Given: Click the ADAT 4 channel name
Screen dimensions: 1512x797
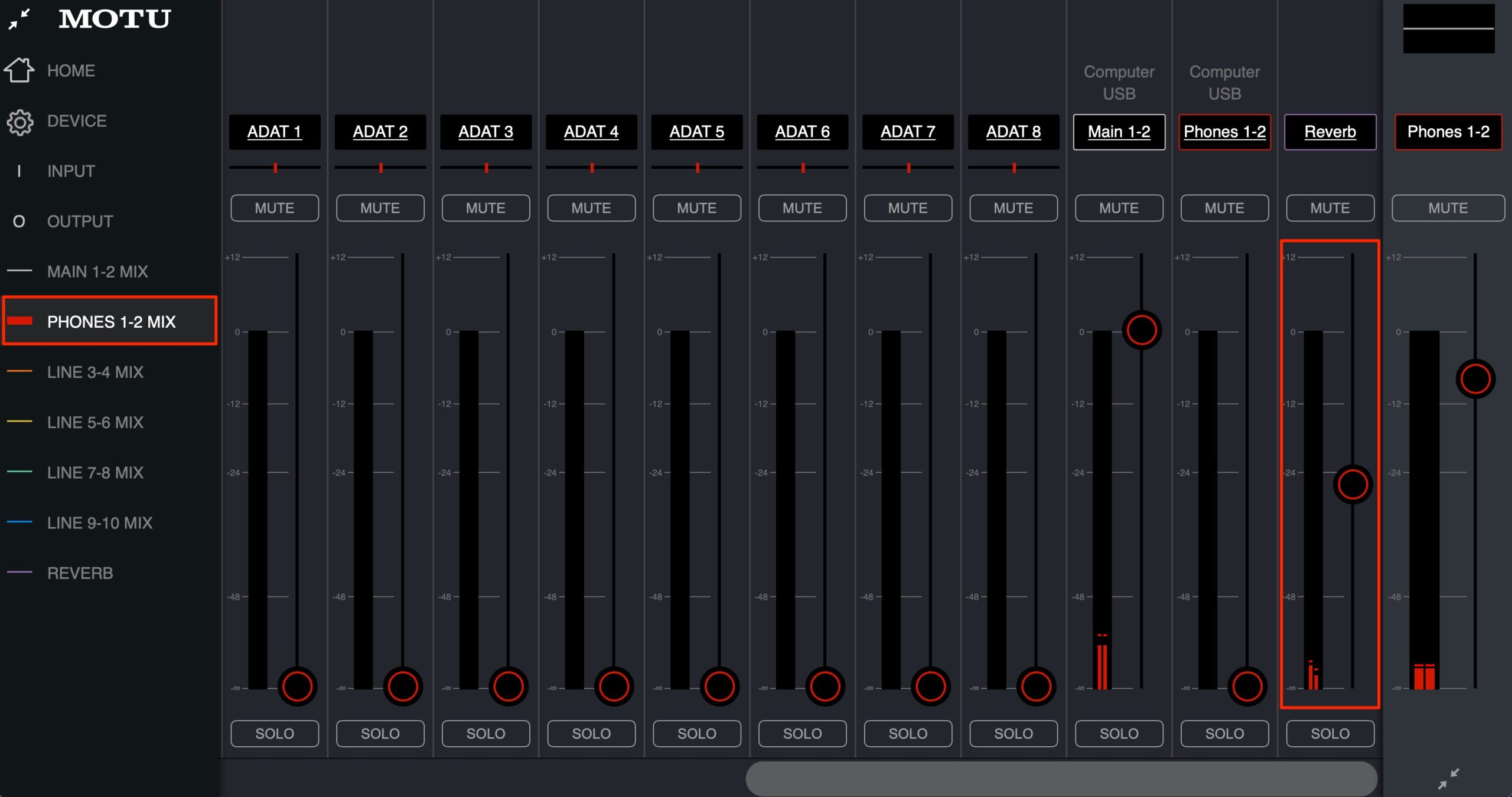Looking at the screenshot, I should point(591,132).
